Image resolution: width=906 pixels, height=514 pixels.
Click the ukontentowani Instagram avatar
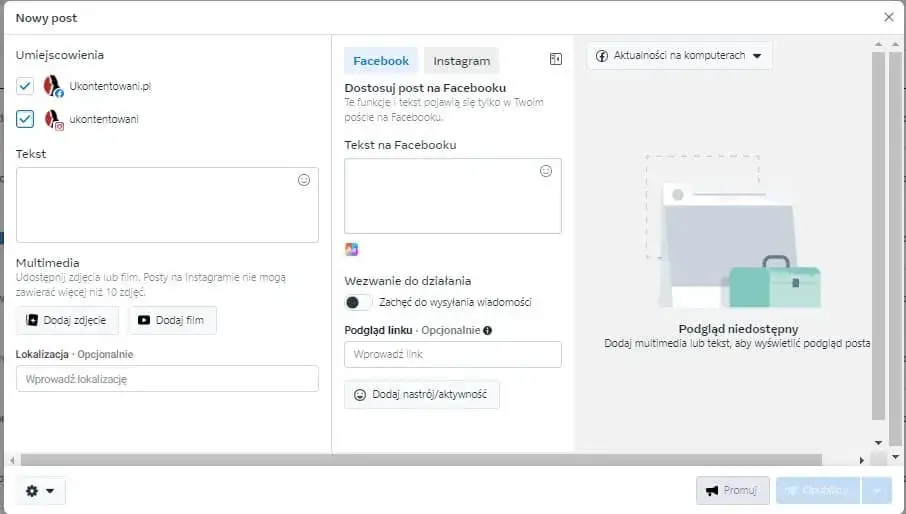(53, 120)
